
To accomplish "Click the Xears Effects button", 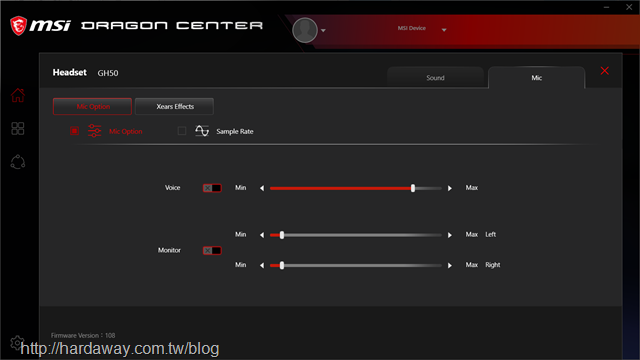I will pyautogui.click(x=175, y=107).
